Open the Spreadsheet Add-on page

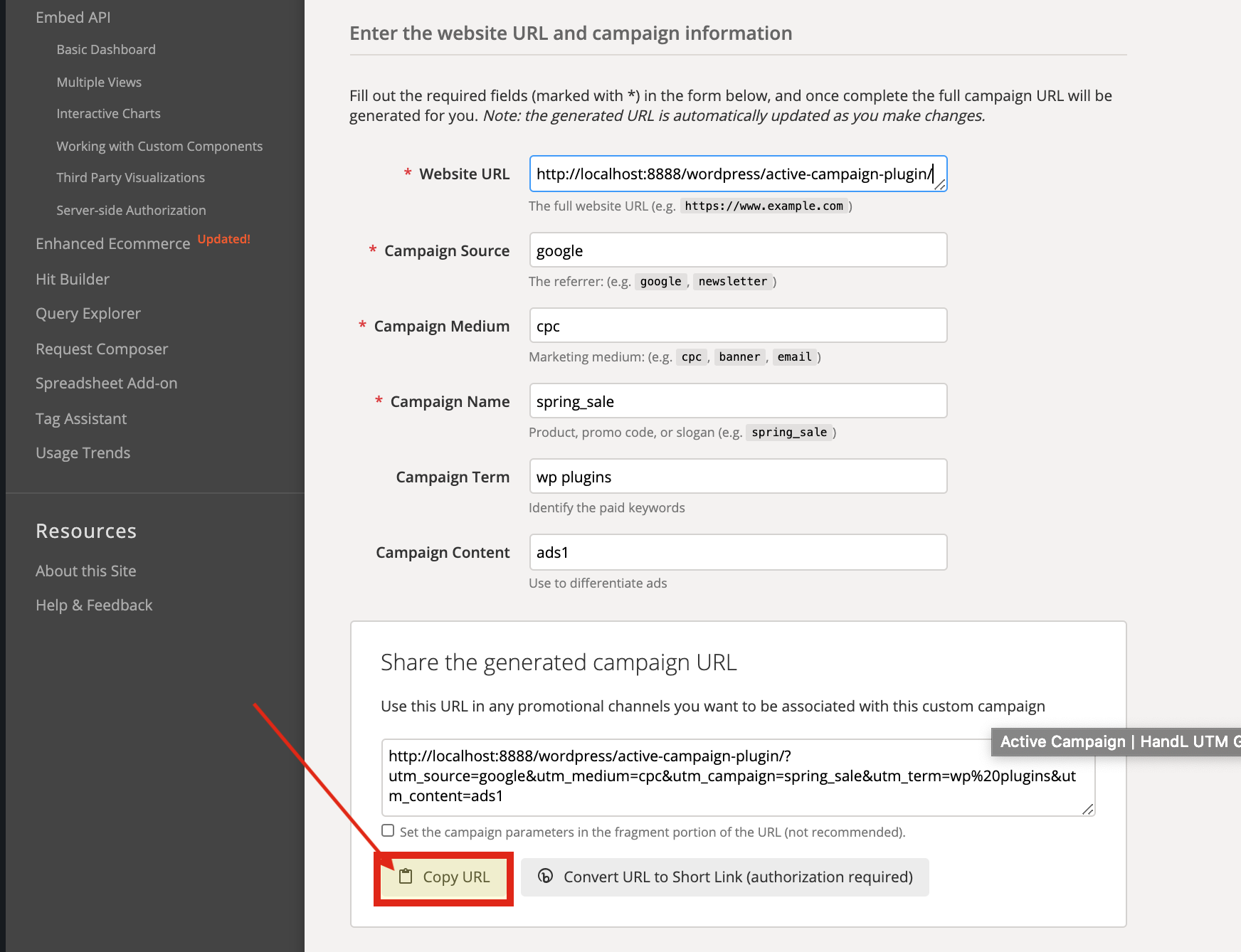[107, 383]
